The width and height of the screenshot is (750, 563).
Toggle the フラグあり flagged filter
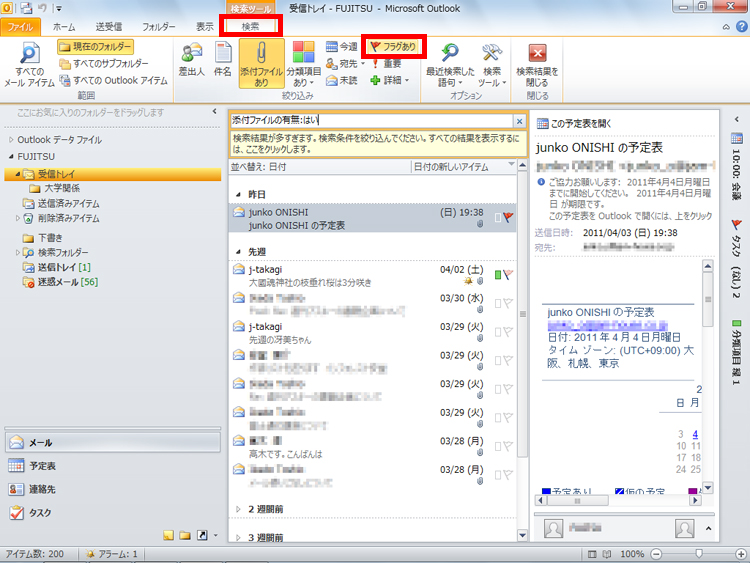(x=393, y=46)
